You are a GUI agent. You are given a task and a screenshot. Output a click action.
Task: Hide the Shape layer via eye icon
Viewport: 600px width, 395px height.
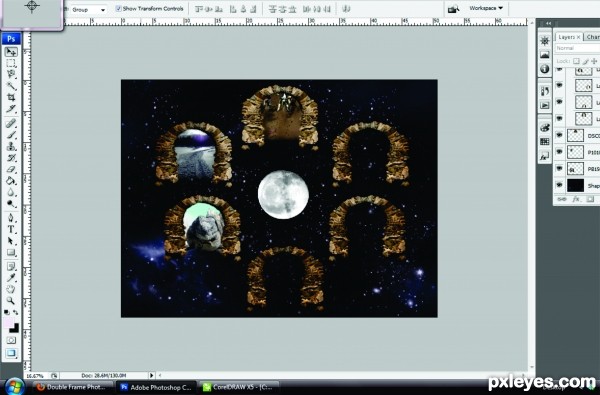(x=559, y=185)
